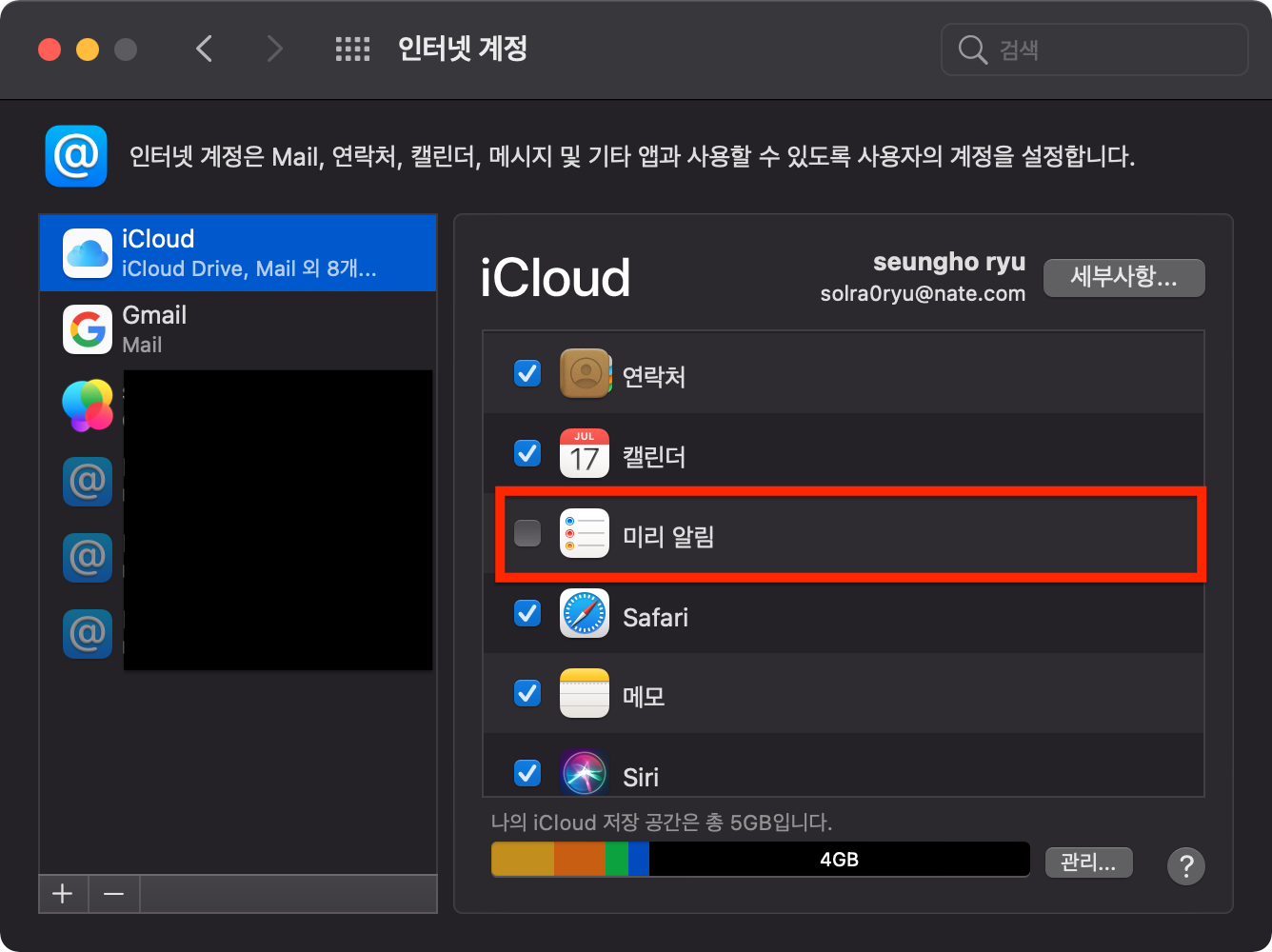The height and width of the screenshot is (952, 1272).
Task: Click the name 'seungho ryu'
Action: pyautogui.click(x=949, y=262)
